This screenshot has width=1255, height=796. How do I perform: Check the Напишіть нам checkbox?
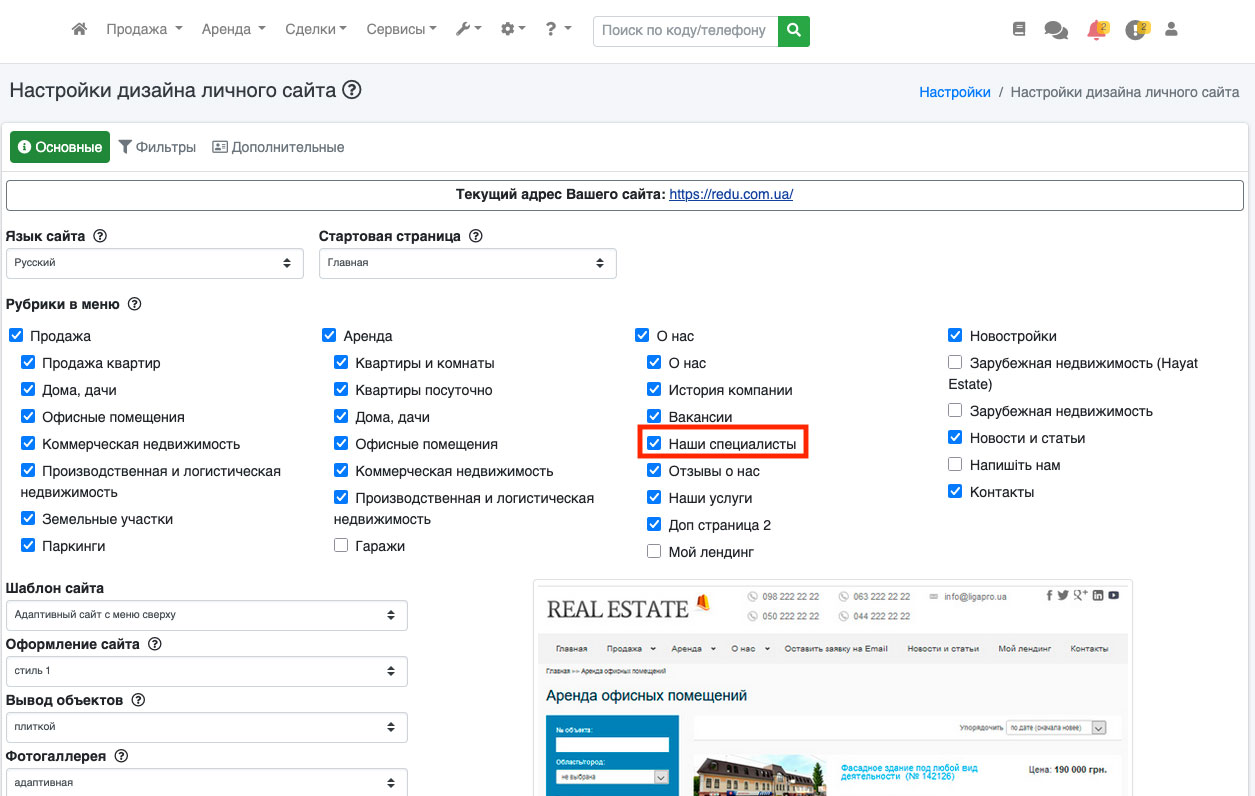pyautogui.click(x=955, y=465)
